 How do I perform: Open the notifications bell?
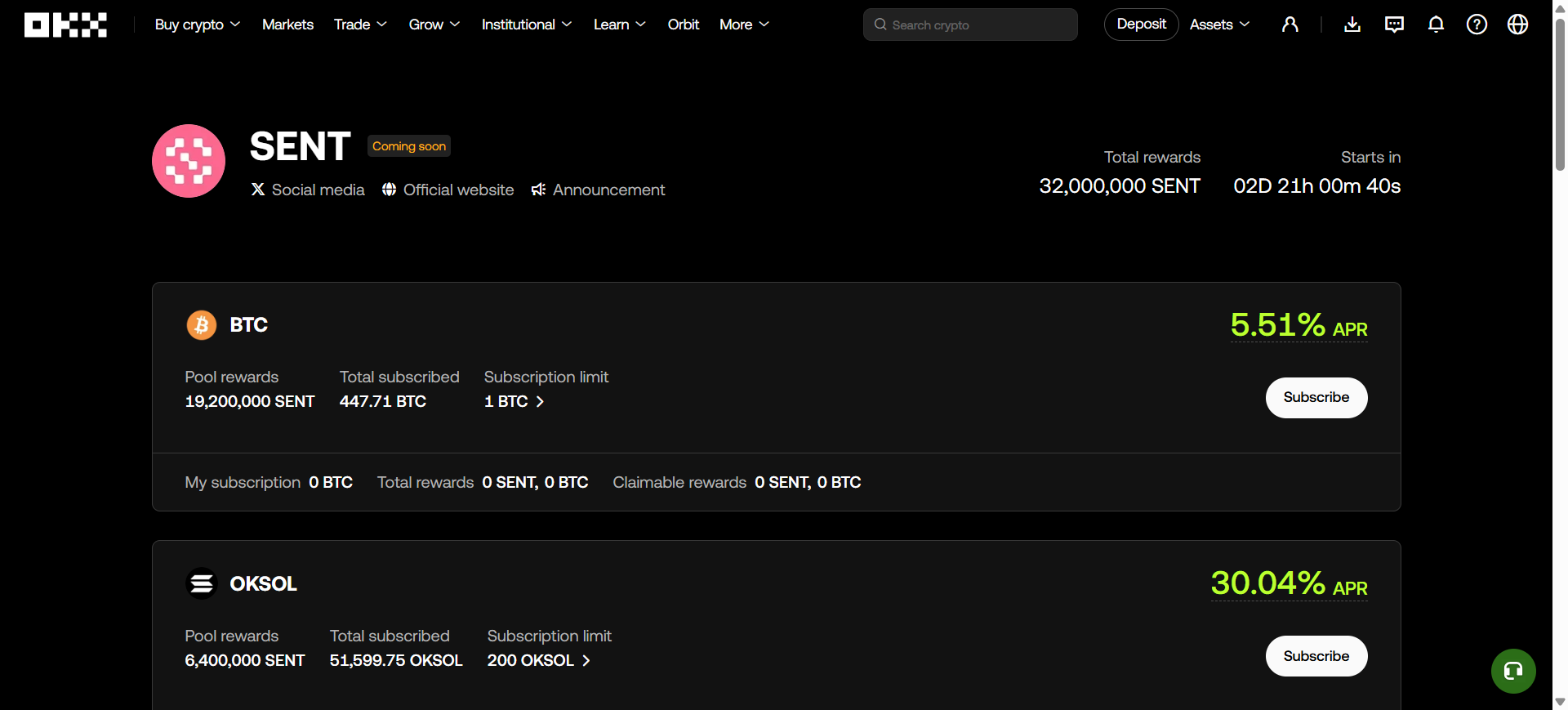coord(1436,25)
